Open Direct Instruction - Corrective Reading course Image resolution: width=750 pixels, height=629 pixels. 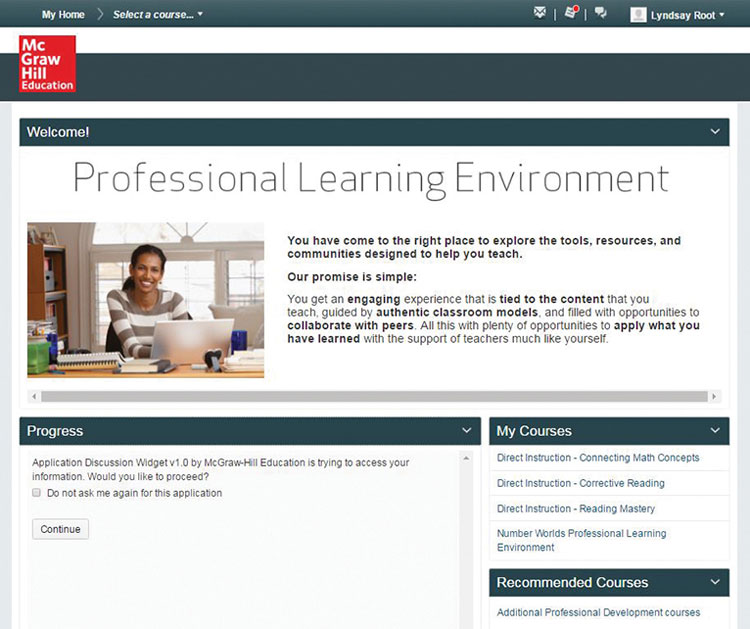coord(581,483)
